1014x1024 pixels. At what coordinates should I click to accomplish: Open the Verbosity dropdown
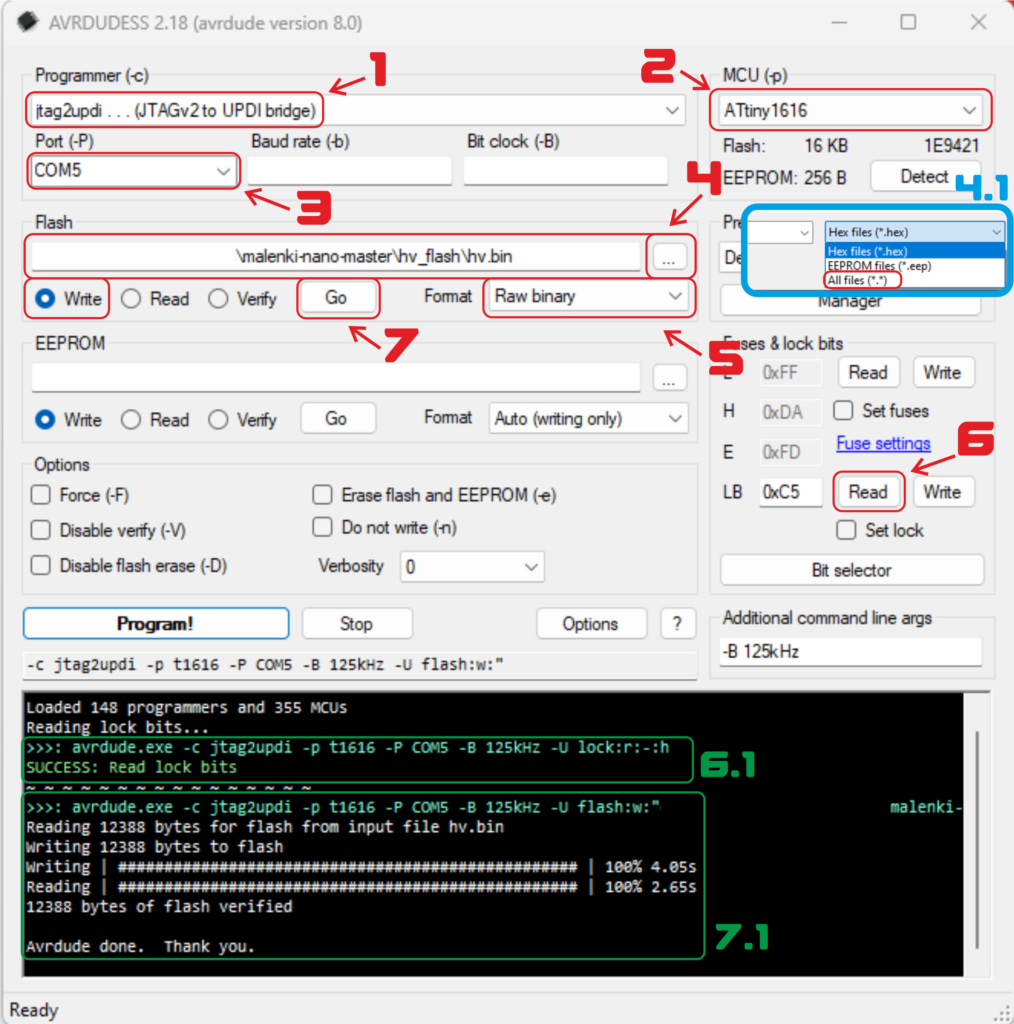(x=472, y=567)
